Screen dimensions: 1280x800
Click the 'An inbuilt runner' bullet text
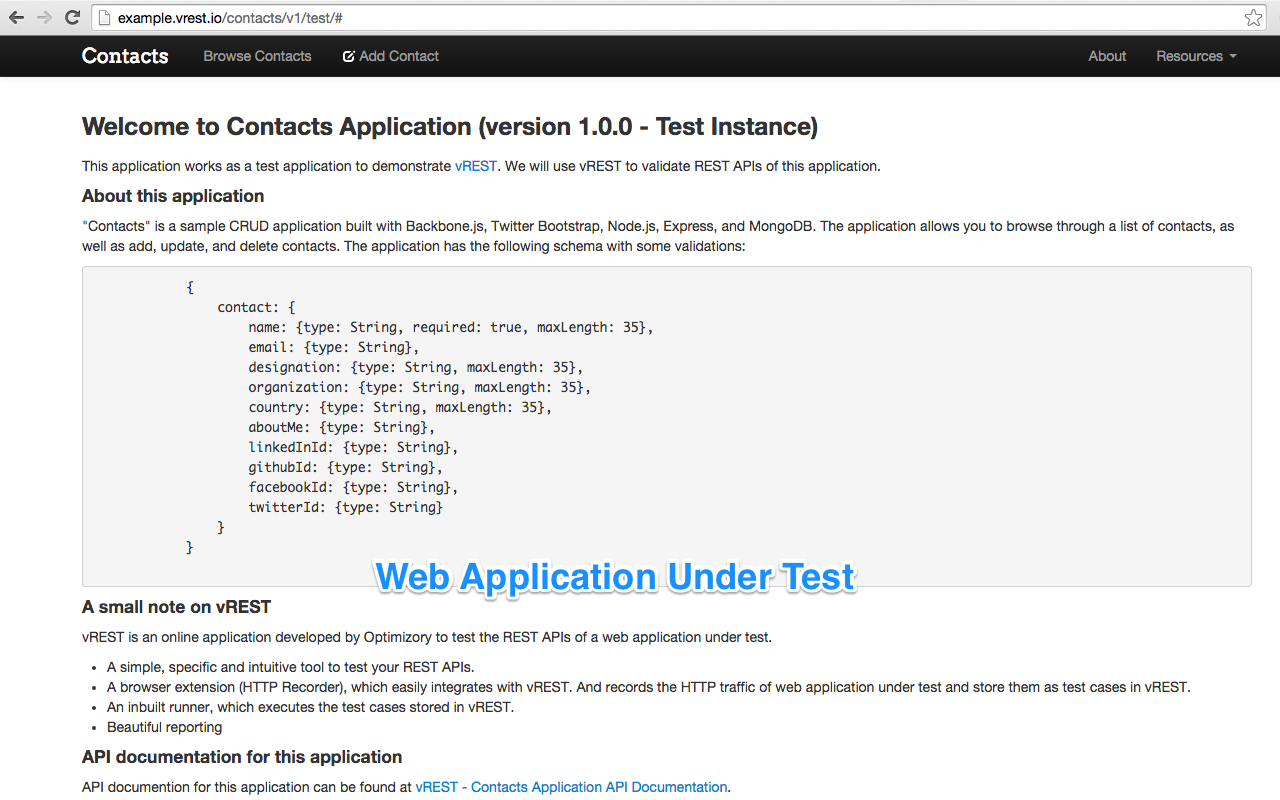(x=310, y=707)
